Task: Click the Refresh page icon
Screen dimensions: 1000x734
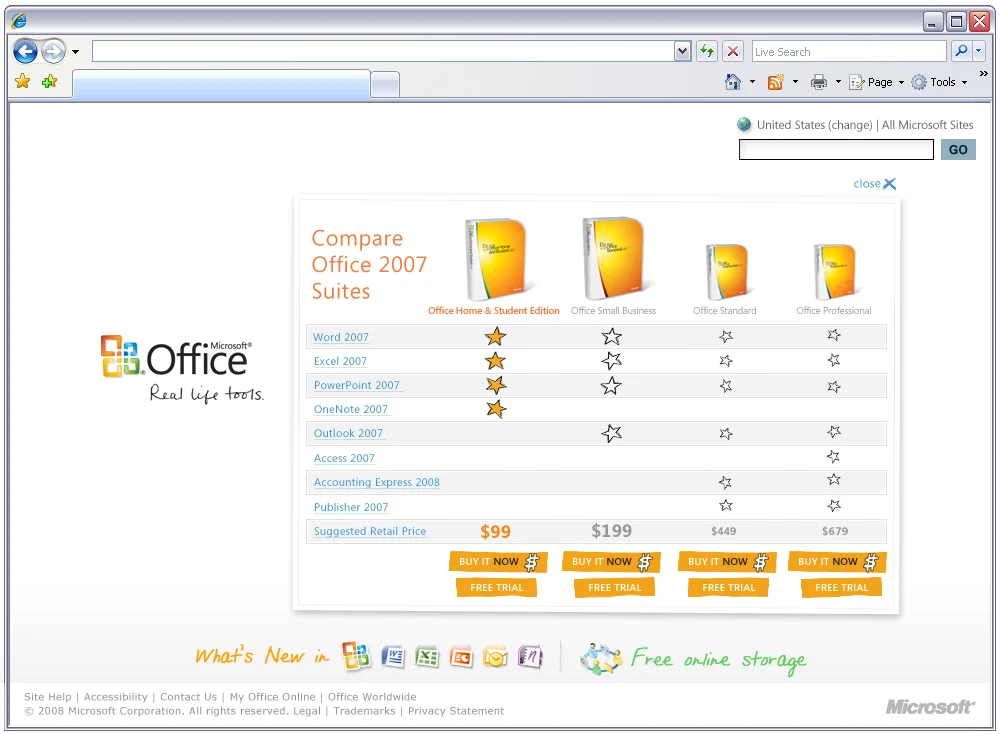Action: coord(707,51)
